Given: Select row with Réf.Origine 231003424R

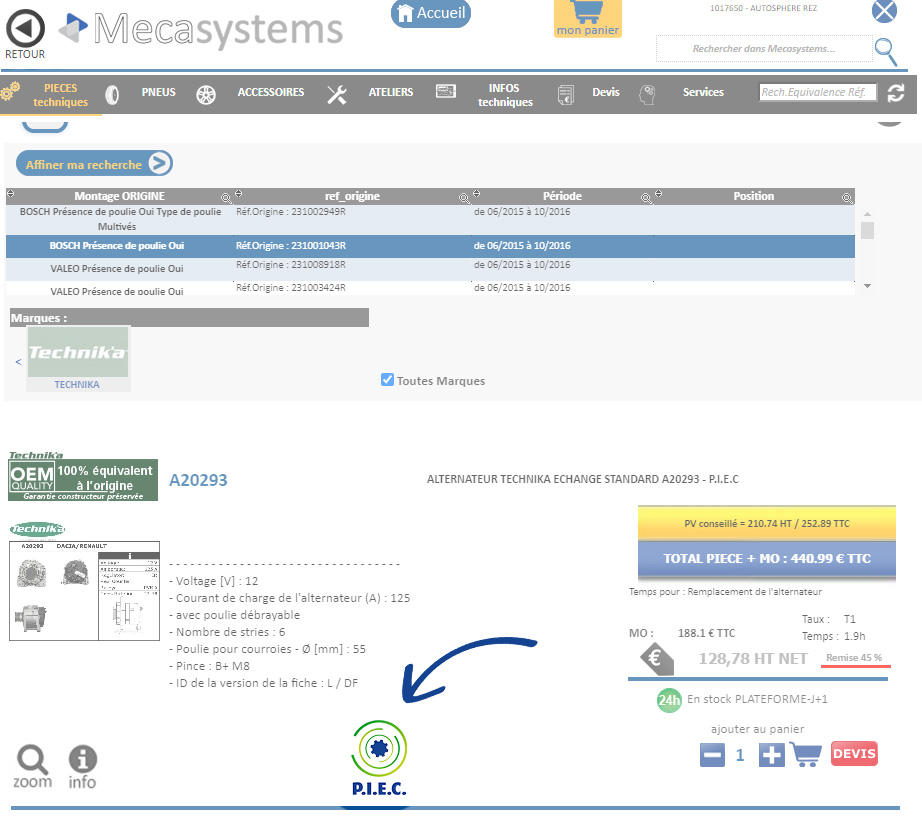Looking at the screenshot, I should click(x=430, y=288).
